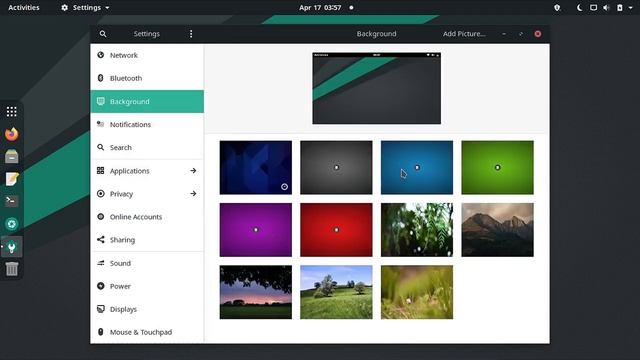
Task: Select Sound in the settings sidebar
Action: click(147, 263)
